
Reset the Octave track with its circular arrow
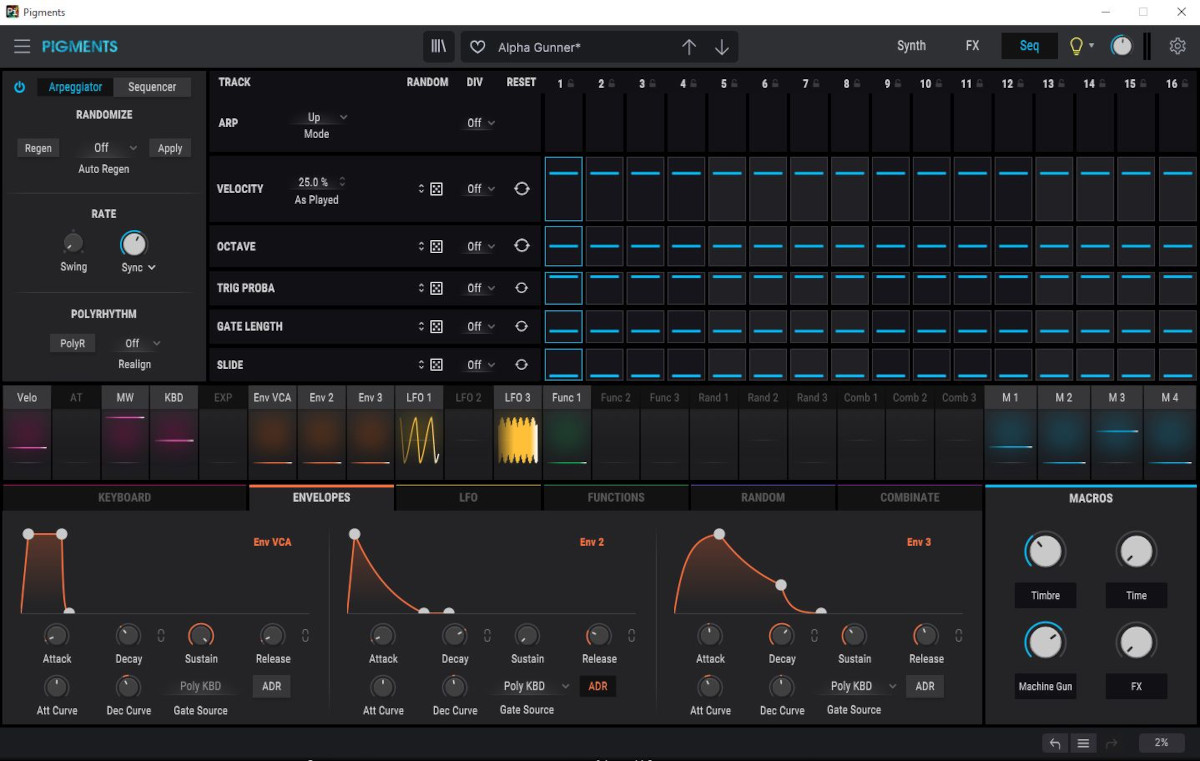(x=521, y=246)
